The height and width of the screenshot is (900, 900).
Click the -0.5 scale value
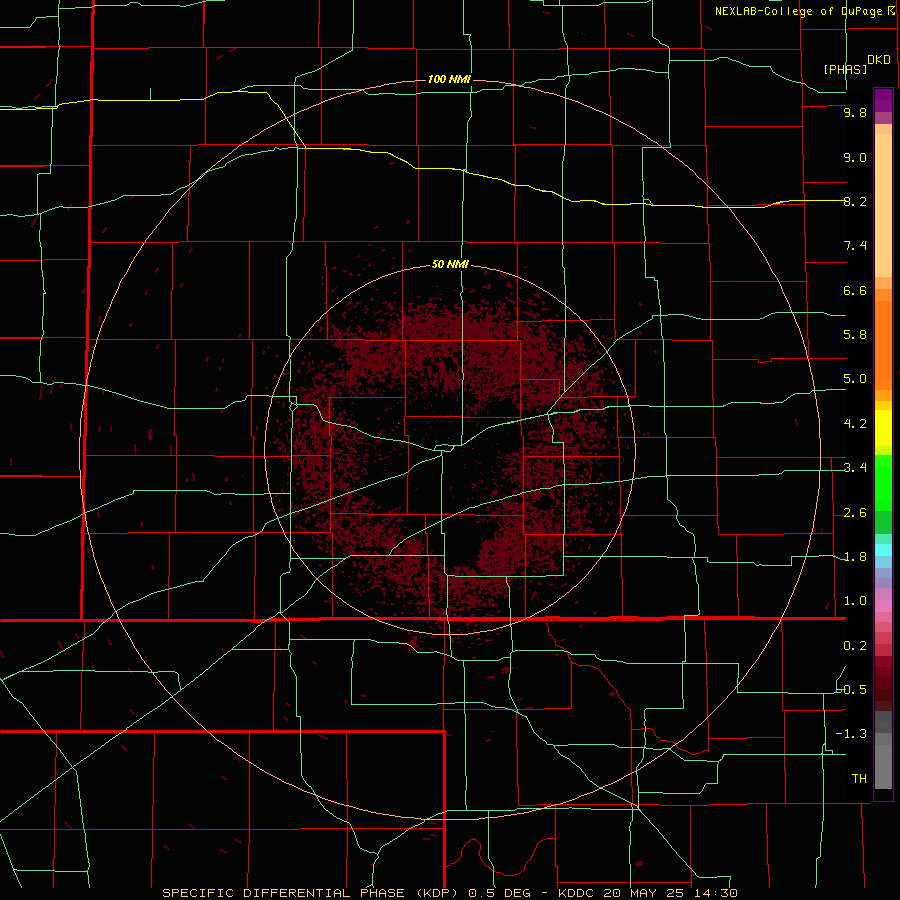852,689
